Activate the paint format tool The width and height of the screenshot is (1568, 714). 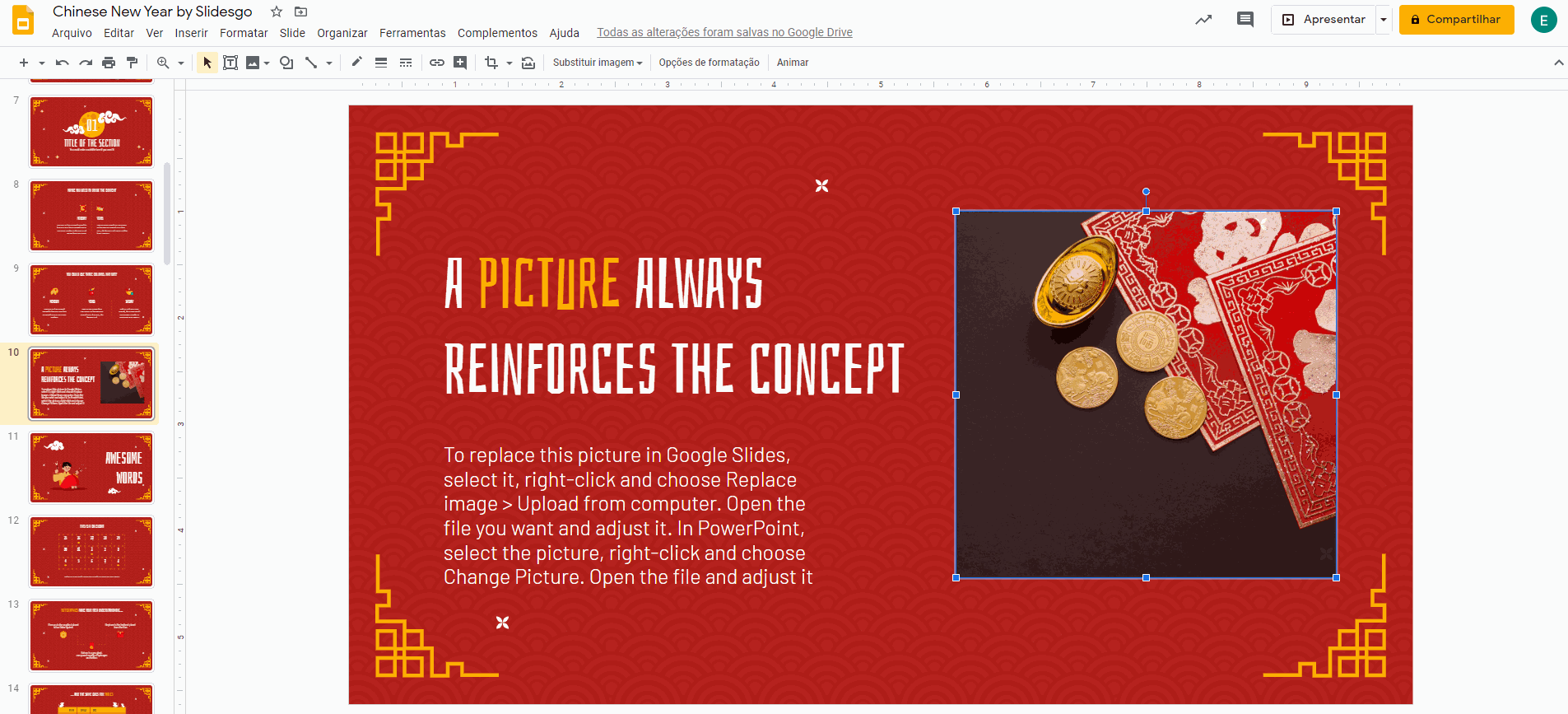[132, 63]
